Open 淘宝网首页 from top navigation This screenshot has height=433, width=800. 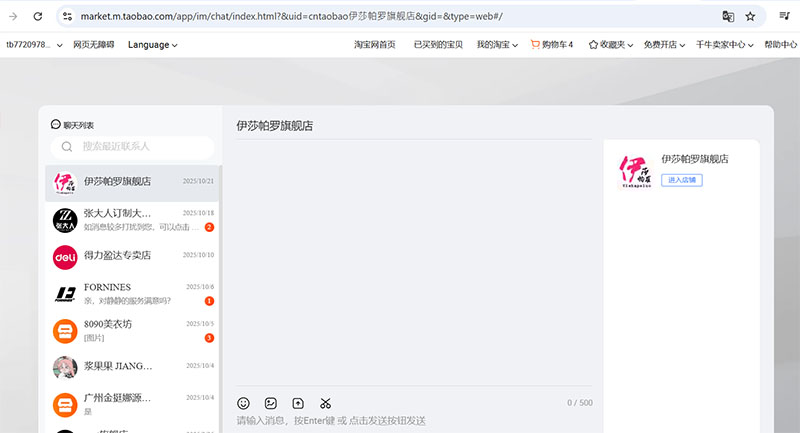click(x=375, y=45)
